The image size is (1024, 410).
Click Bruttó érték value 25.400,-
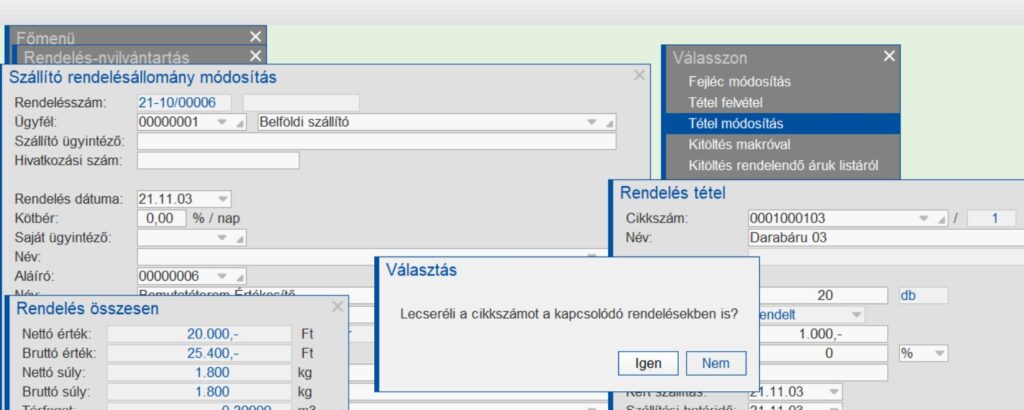199,353
